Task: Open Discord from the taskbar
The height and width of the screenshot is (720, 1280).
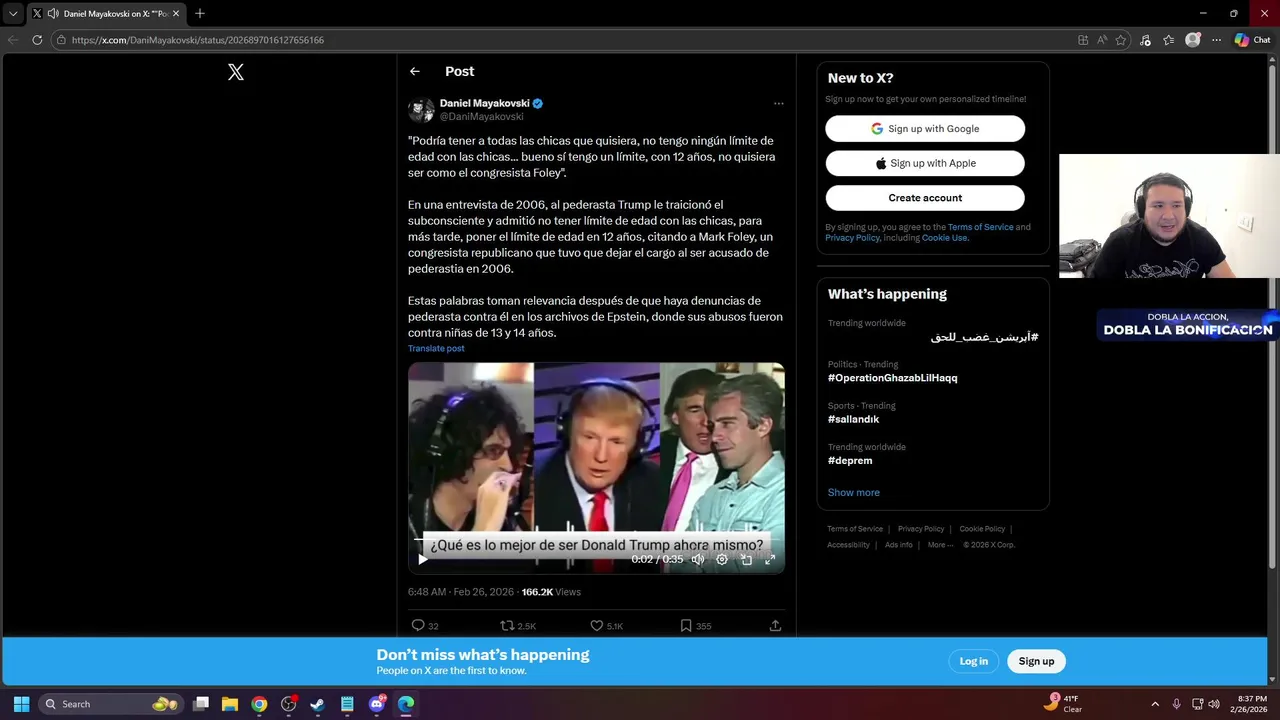Action: click(377, 704)
